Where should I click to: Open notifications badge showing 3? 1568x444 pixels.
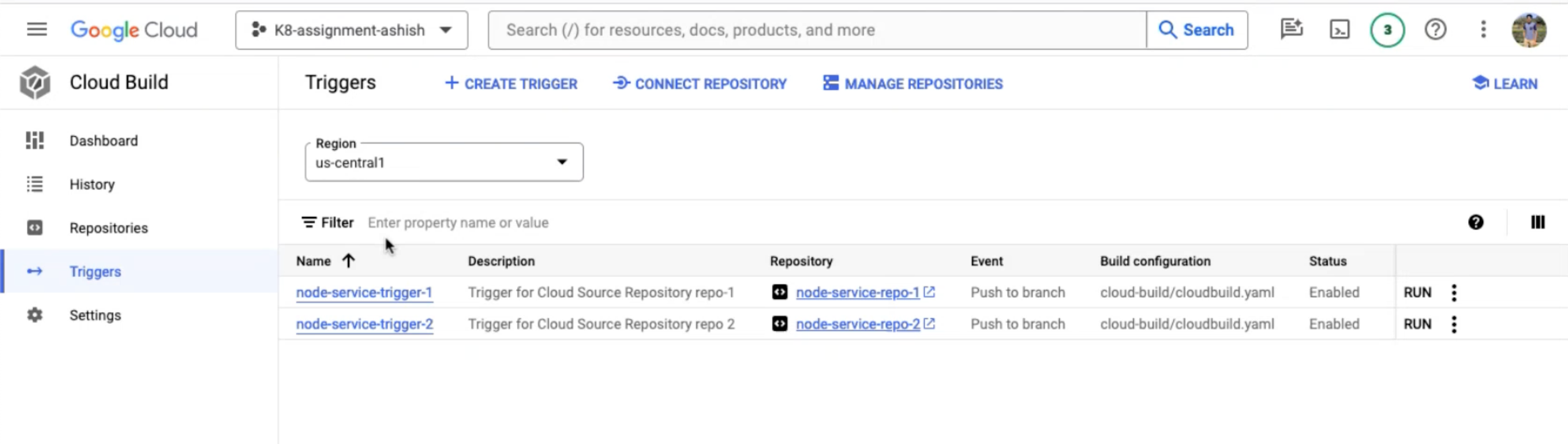1387,30
